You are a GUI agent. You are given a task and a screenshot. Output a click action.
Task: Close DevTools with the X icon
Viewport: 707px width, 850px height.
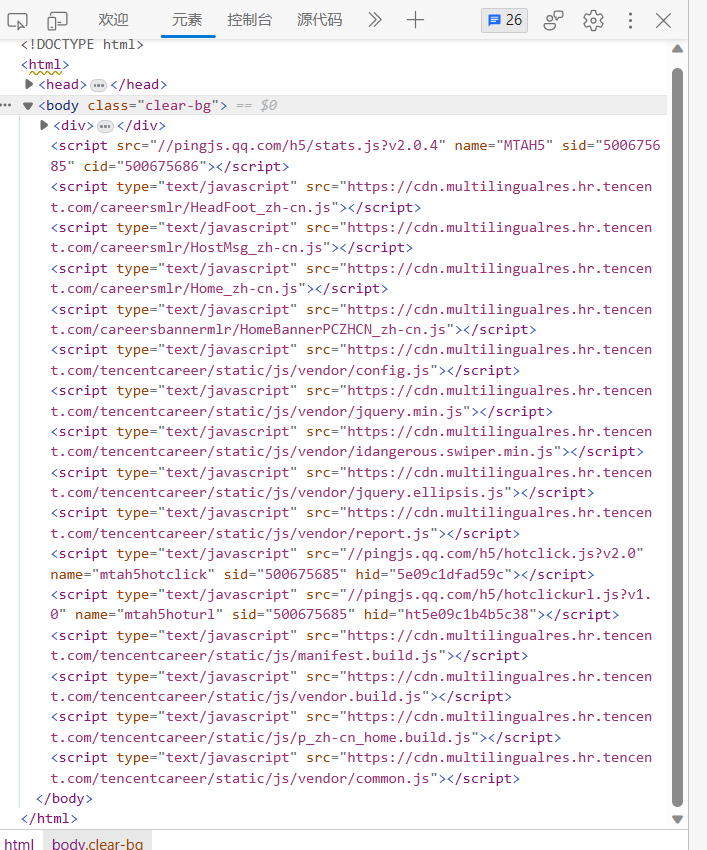click(663, 21)
